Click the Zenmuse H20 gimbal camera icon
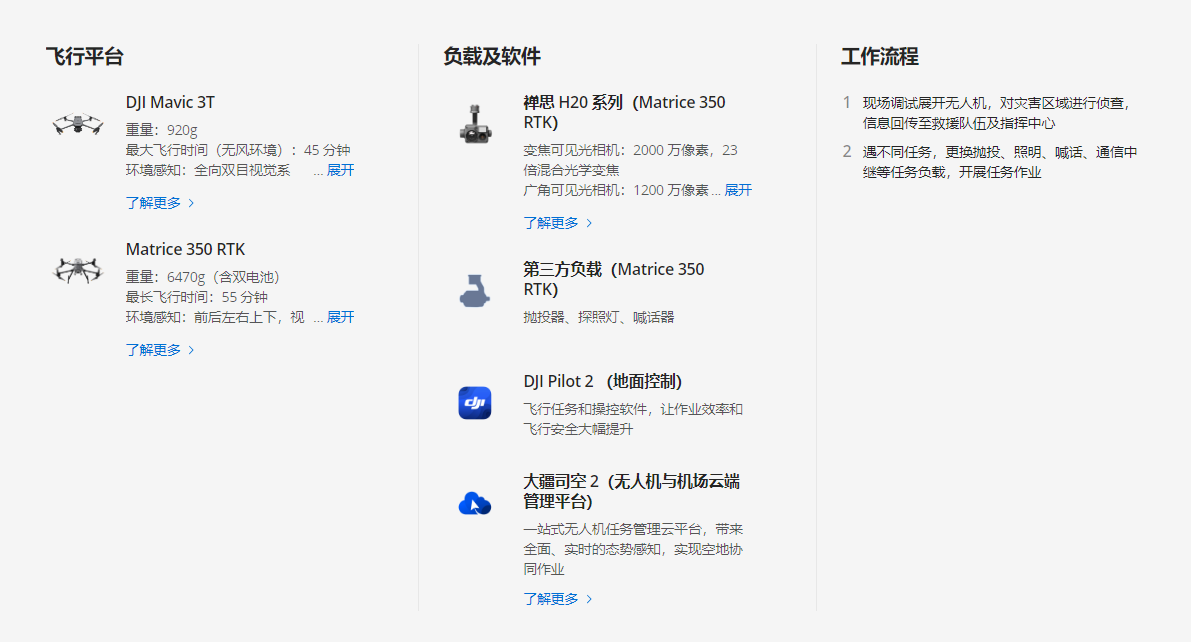Viewport: 1191px width, 642px height. point(475,123)
